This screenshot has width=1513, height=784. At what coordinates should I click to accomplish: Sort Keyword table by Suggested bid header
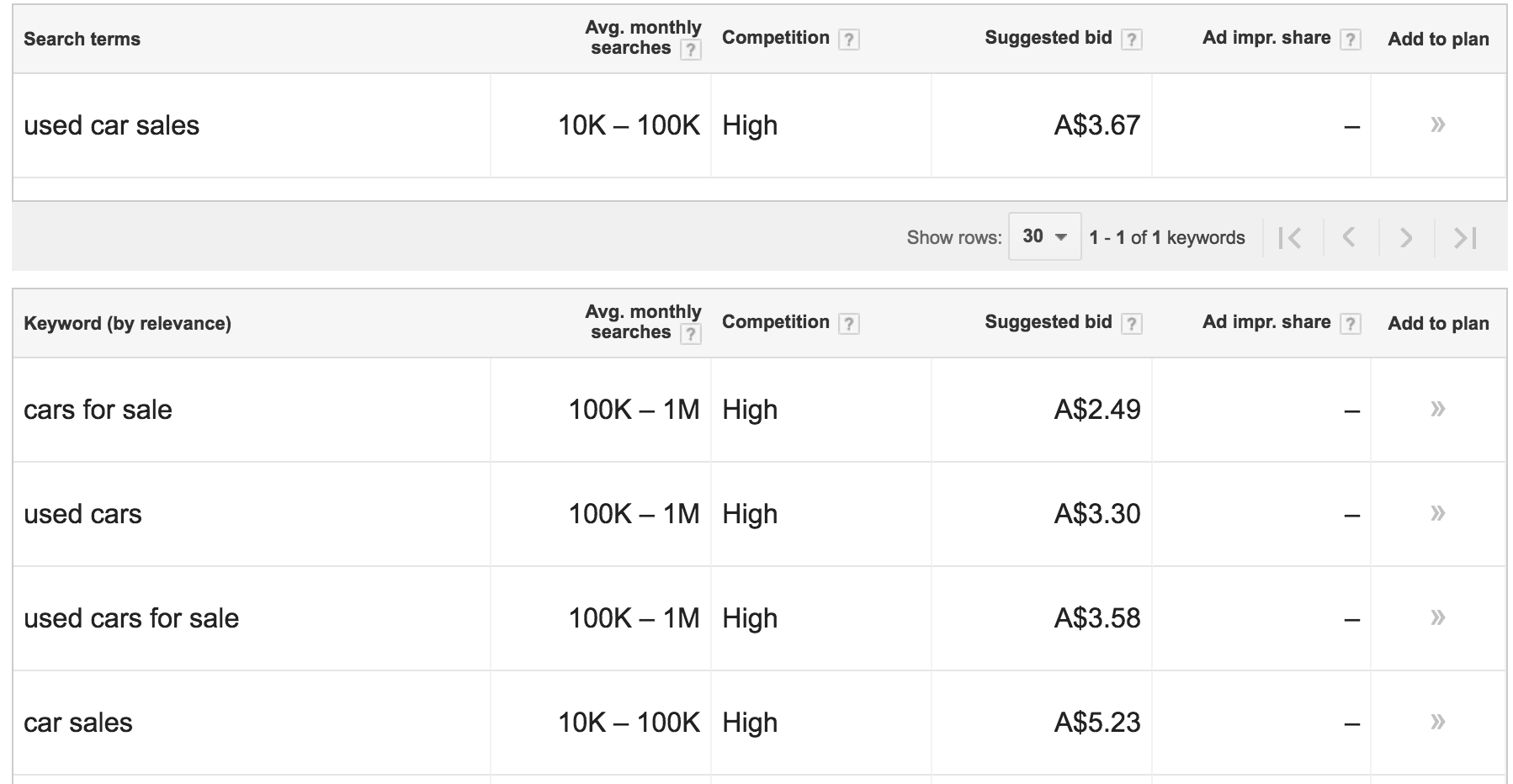pyautogui.click(x=1048, y=322)
